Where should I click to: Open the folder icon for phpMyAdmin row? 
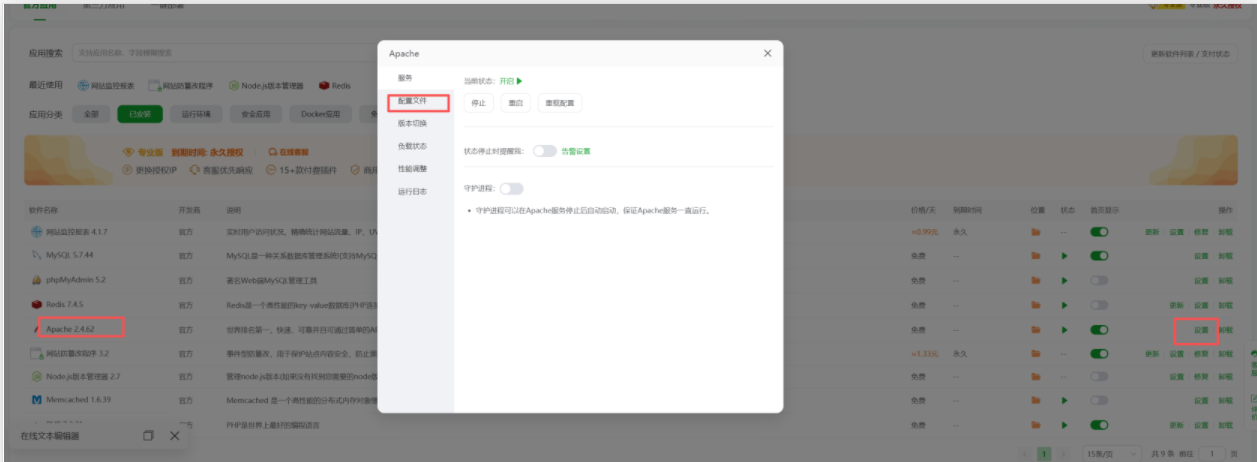point(1036,280)
